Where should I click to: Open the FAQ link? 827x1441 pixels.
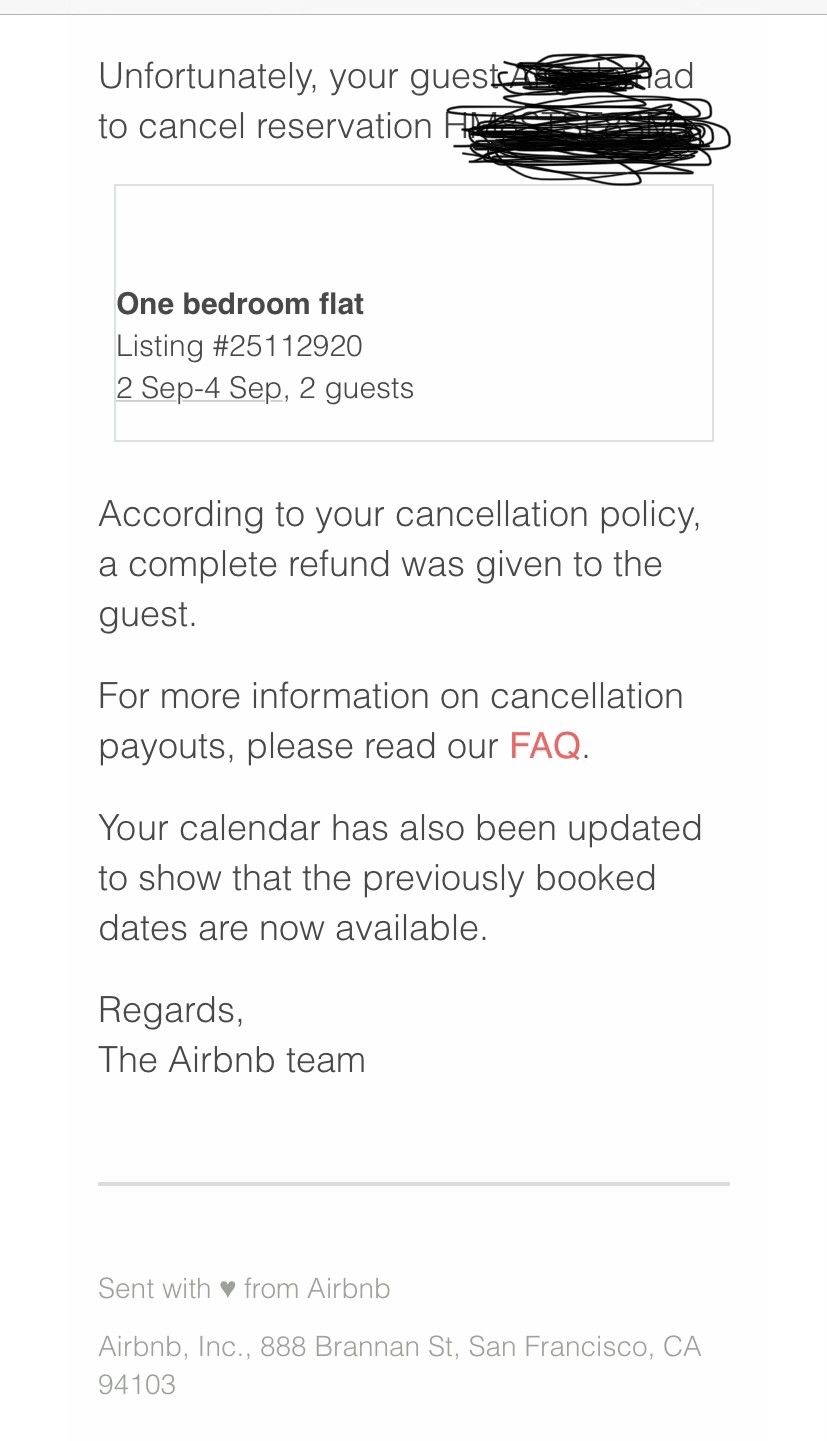pyautogui.click(x=544, y=746)
